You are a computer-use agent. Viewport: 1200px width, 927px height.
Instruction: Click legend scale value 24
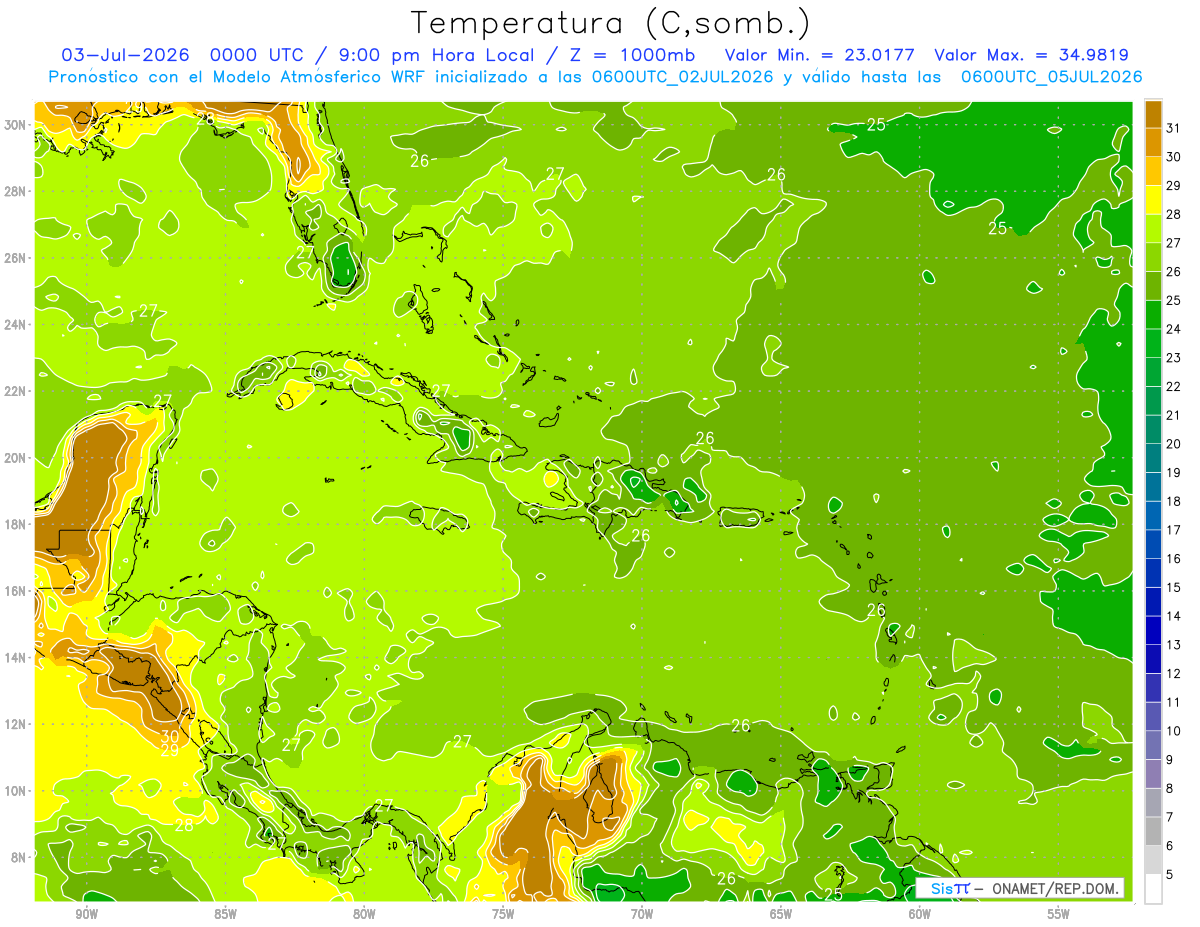[1173, 329]
